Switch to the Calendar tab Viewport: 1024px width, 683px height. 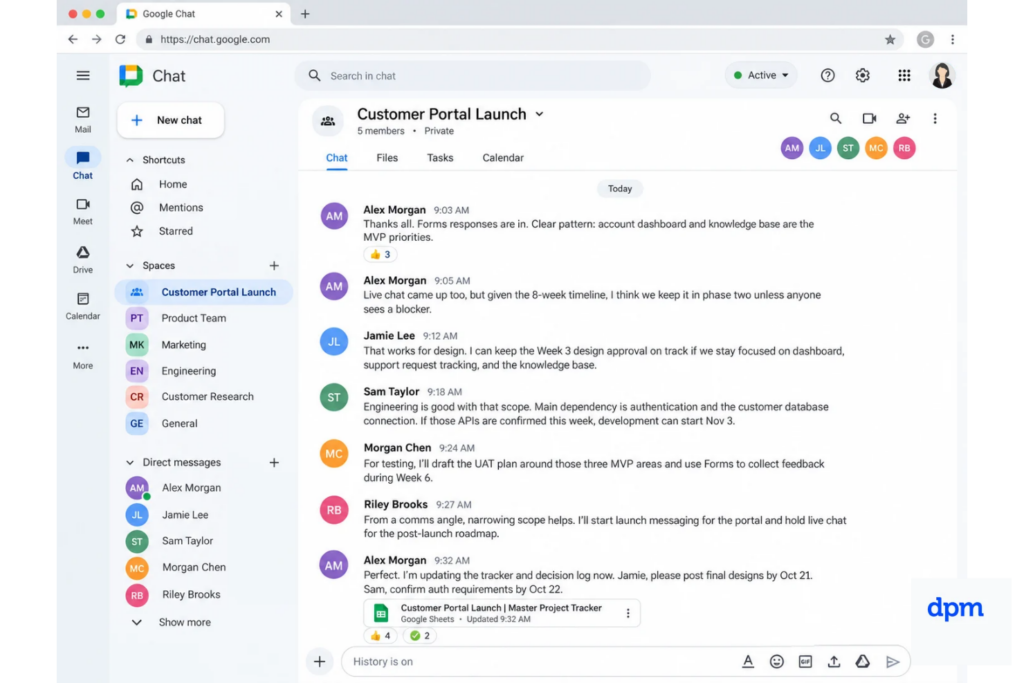tap(503, 158)
